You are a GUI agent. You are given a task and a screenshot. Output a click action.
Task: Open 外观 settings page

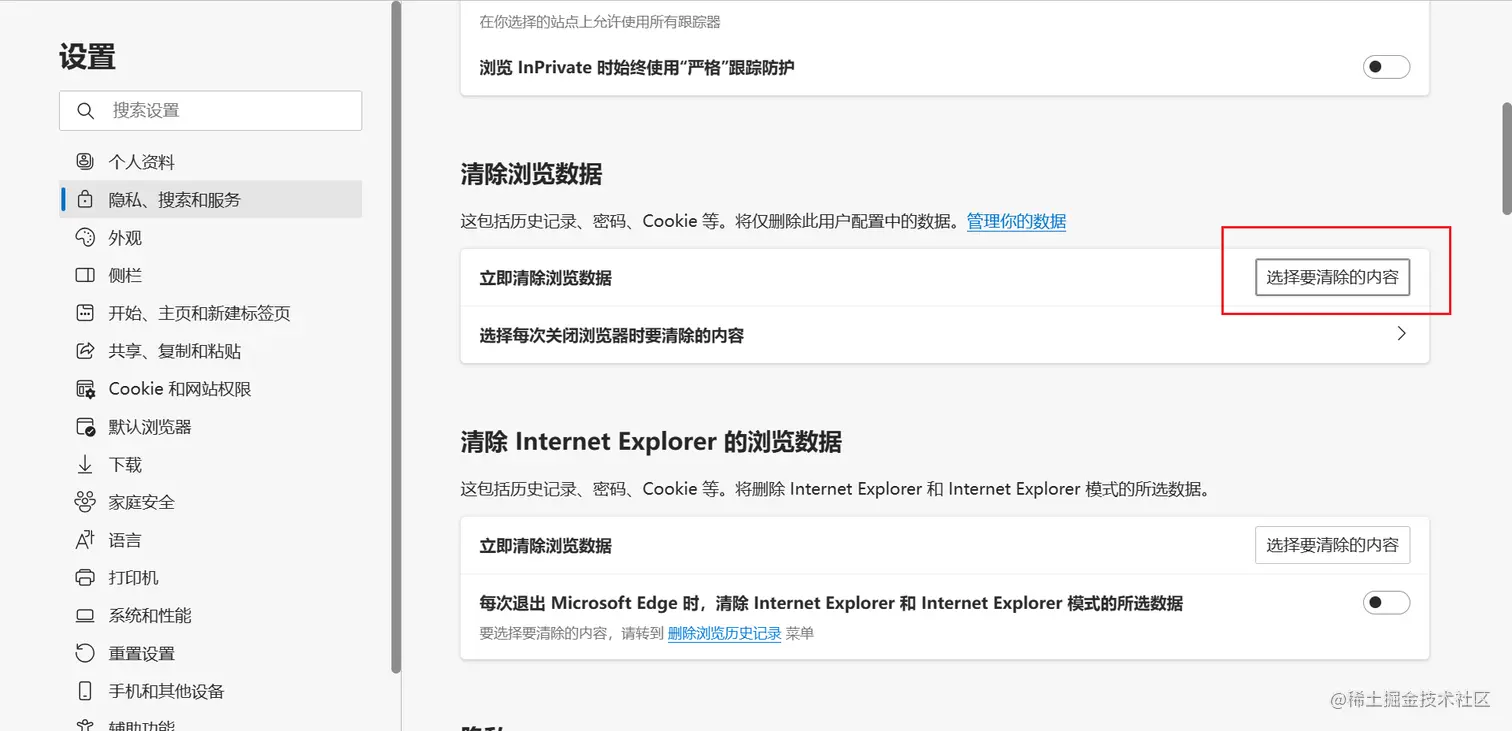(x=211, y=238)
